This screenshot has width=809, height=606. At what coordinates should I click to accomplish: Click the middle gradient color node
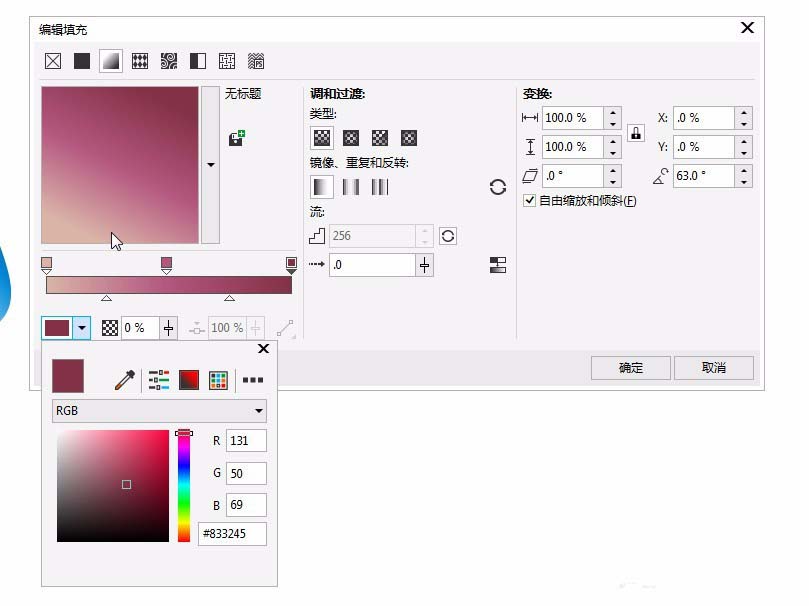(166, 265)
